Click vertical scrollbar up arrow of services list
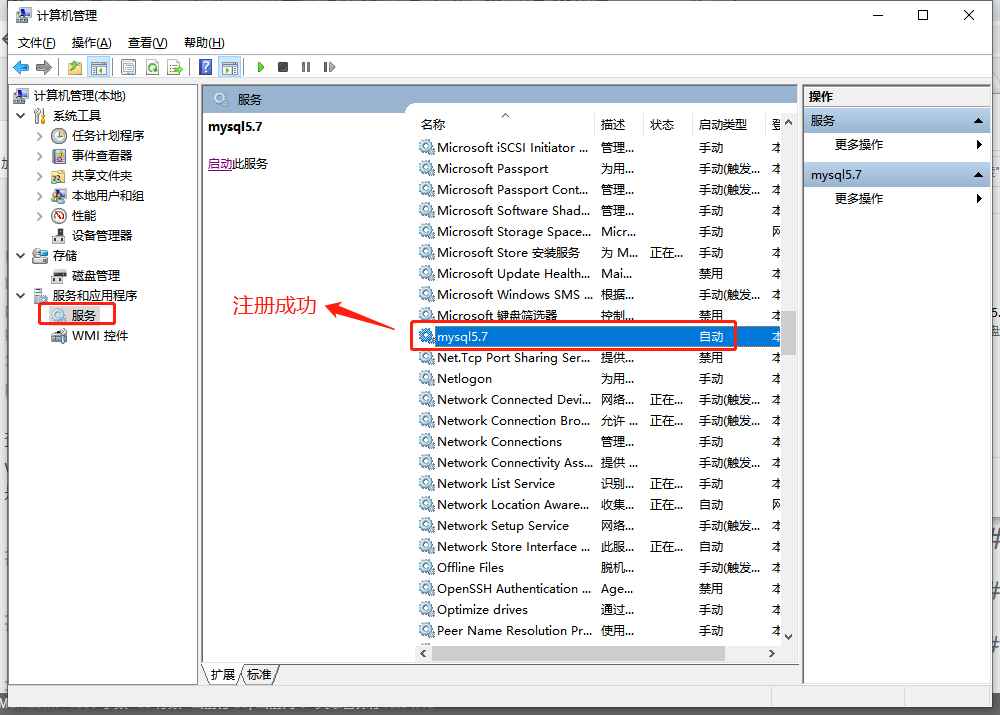 (x=789, y=122)
